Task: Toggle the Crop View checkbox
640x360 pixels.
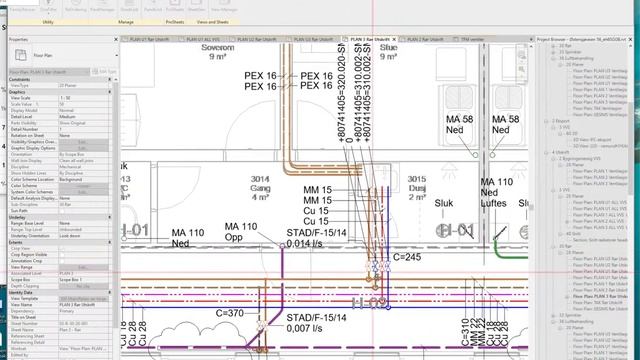Action: tap(62, 248)
